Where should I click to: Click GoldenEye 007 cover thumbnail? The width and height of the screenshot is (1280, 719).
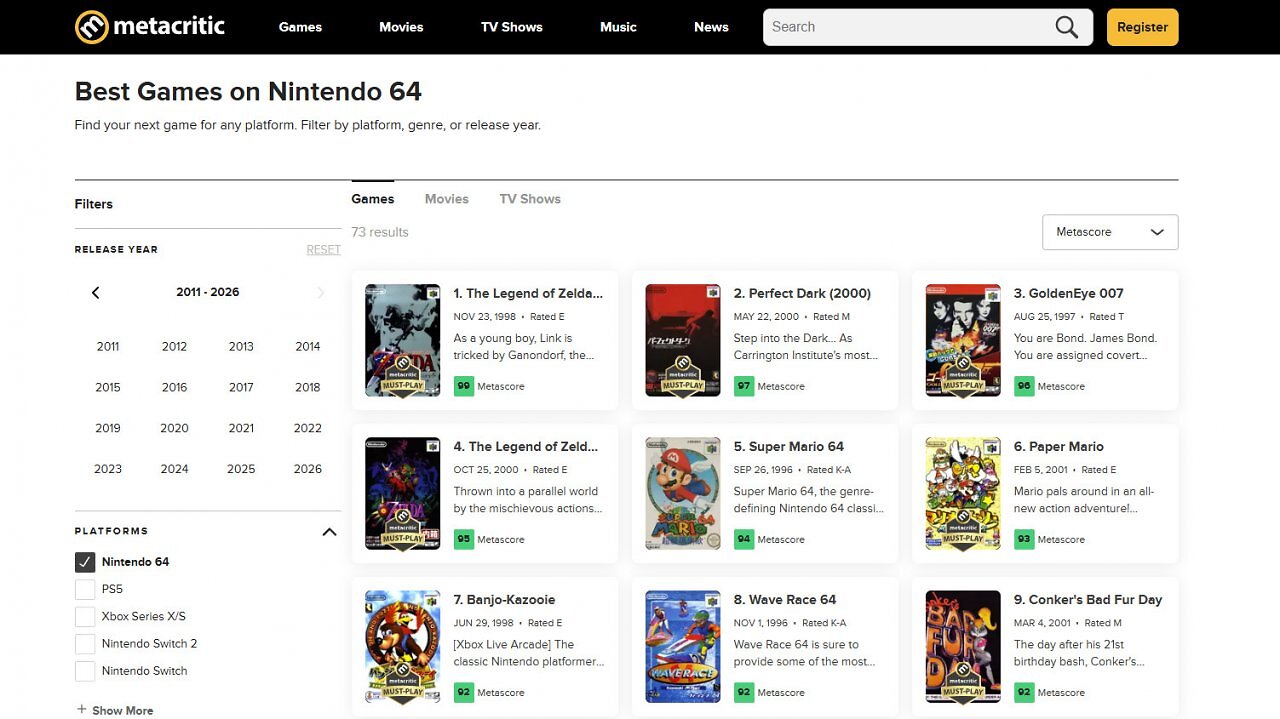click(962, 340)
